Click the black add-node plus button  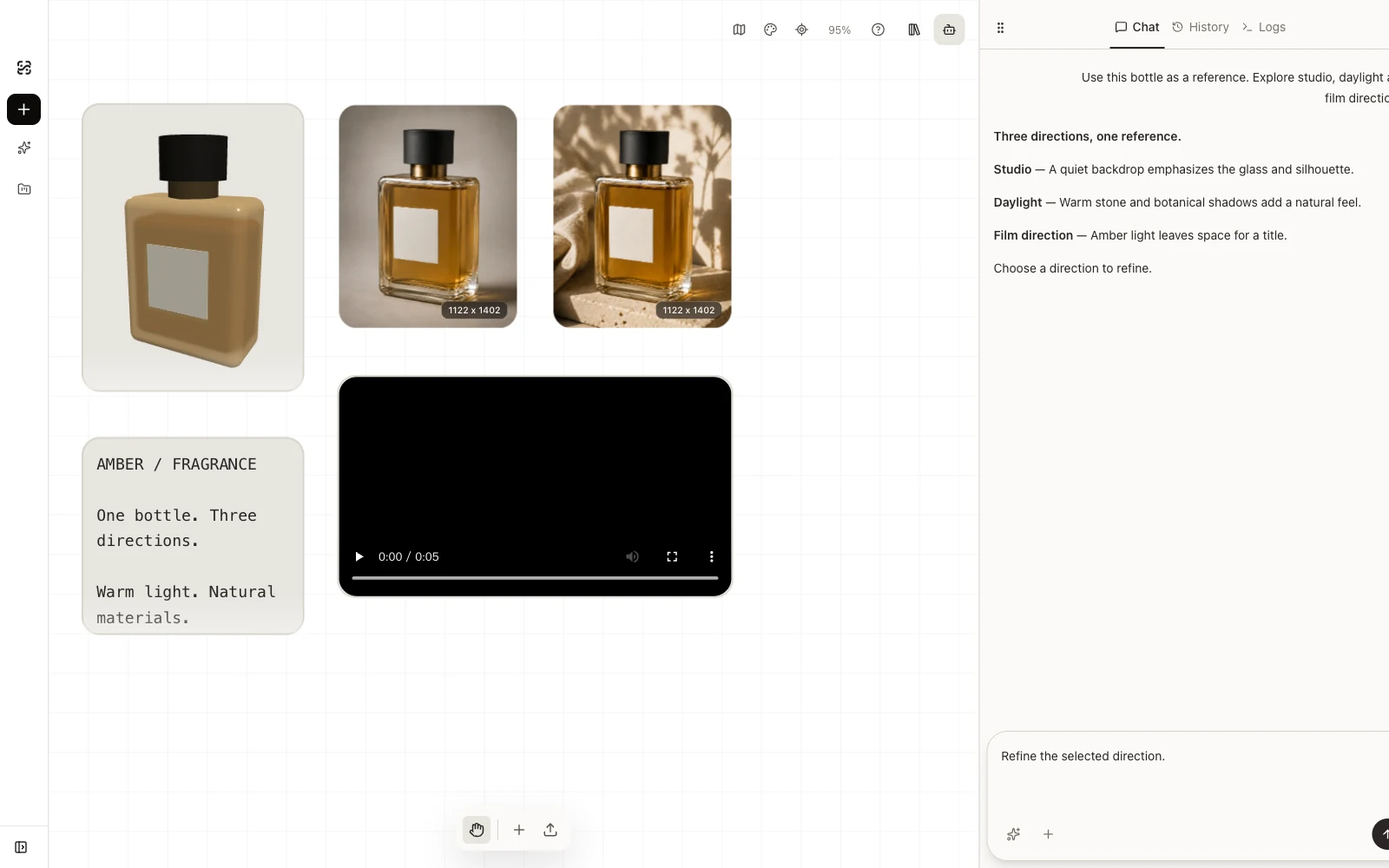pos(24,109)
